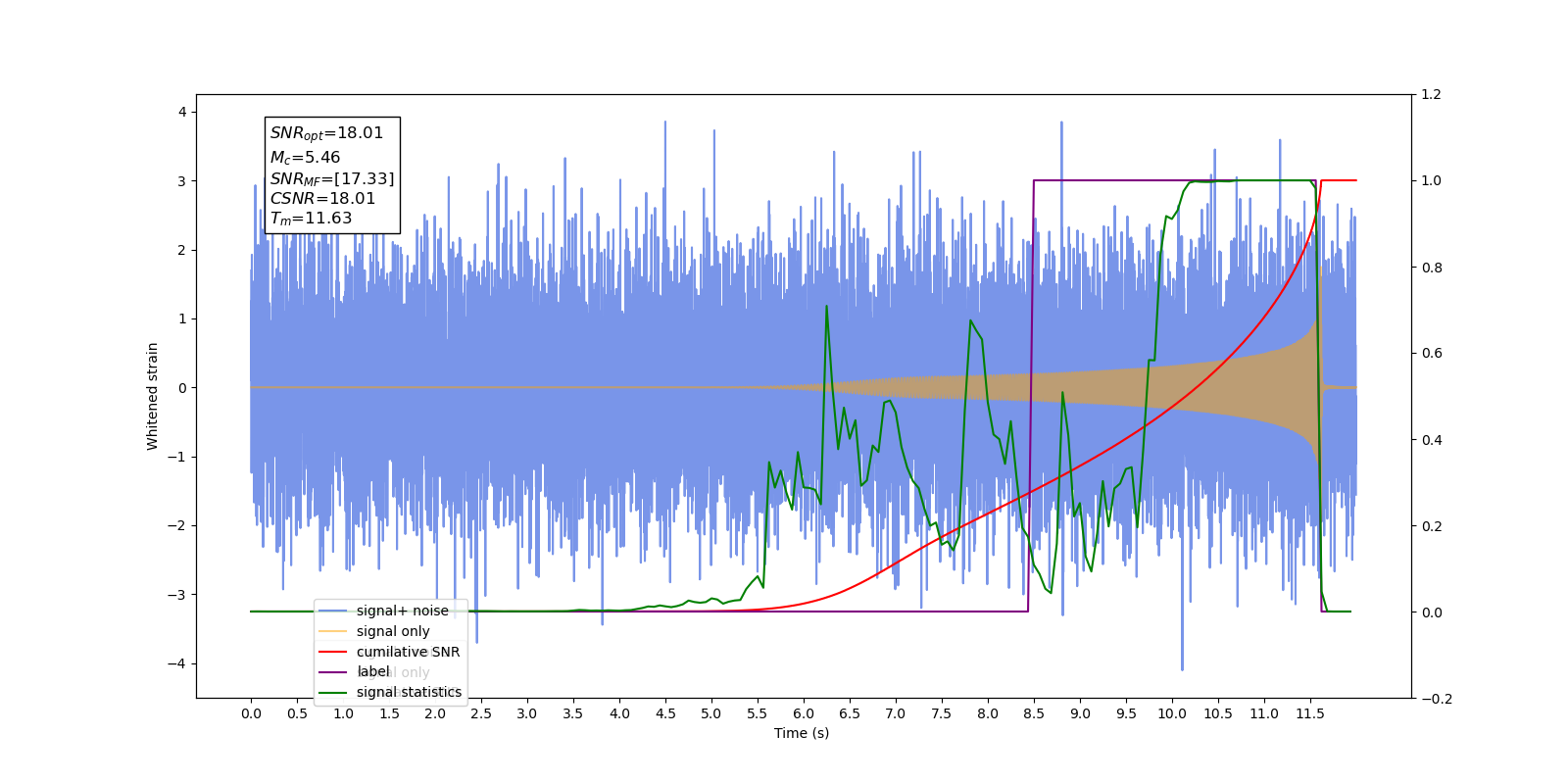Click the 0.8 tick on the right axis
This screenshot has height=784, width=1568.
point(1431,268)
